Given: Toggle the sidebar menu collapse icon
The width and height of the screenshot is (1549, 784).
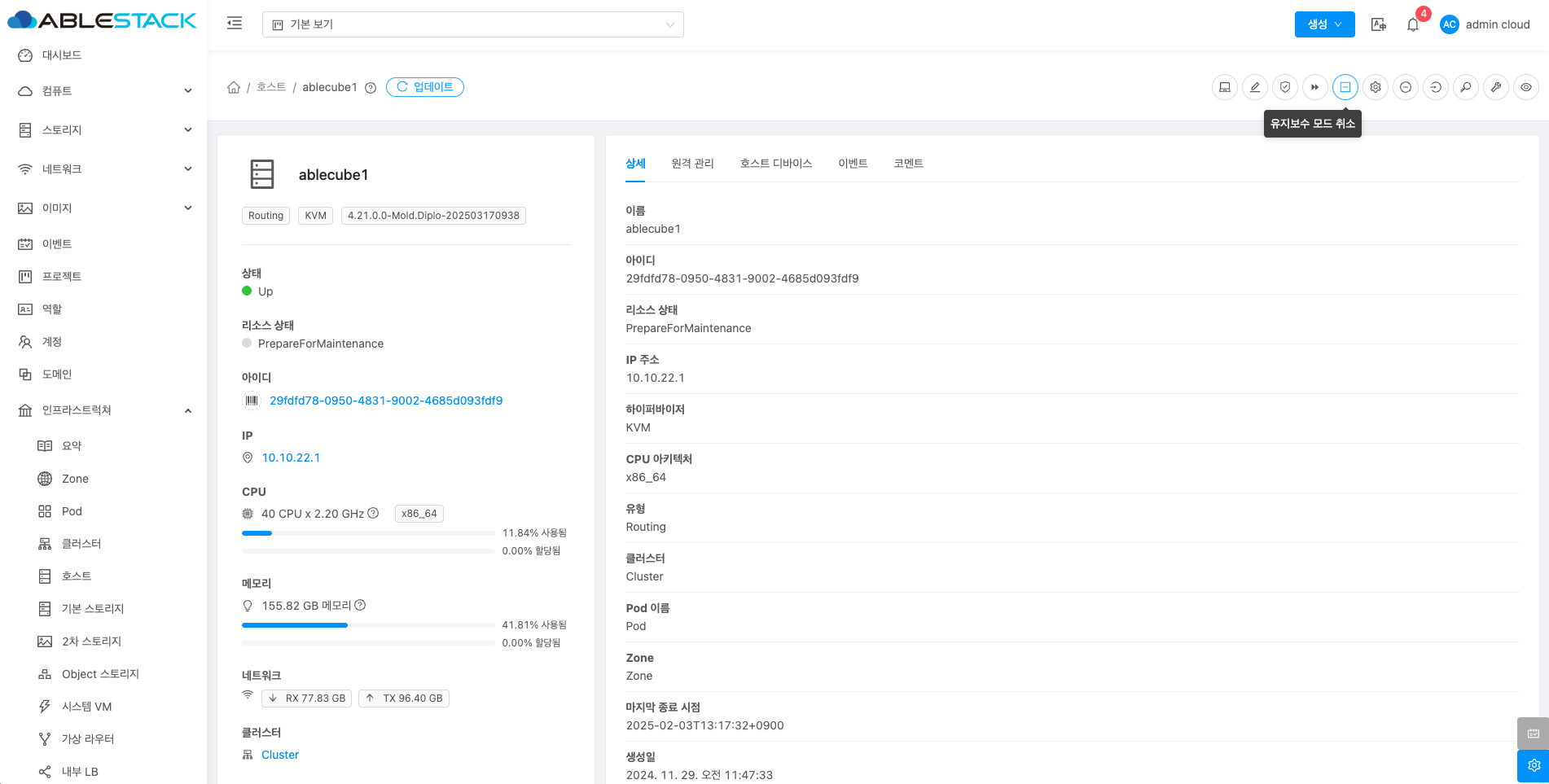Looking at the screenshot, I should [235, 24].
